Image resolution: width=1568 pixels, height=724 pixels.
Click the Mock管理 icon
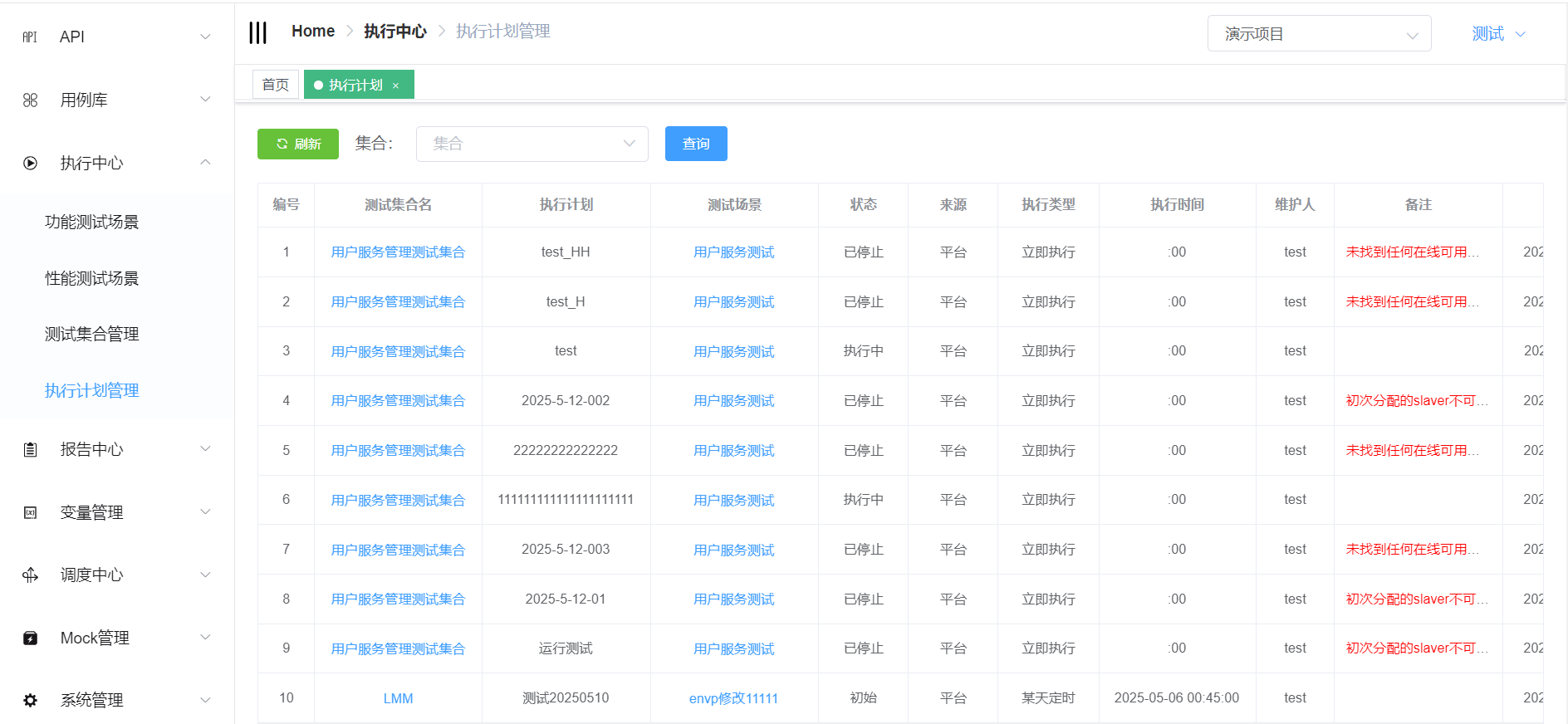coord(30,638)
